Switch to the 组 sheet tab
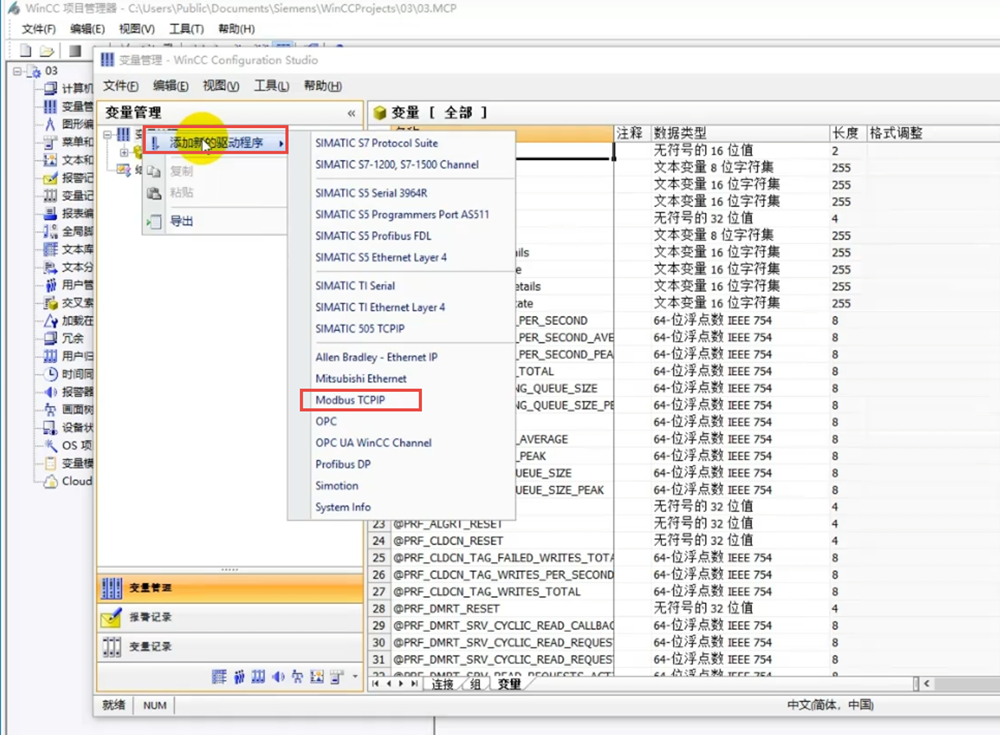This screenshot has height=735, width=1000. [x=475, y=684]
